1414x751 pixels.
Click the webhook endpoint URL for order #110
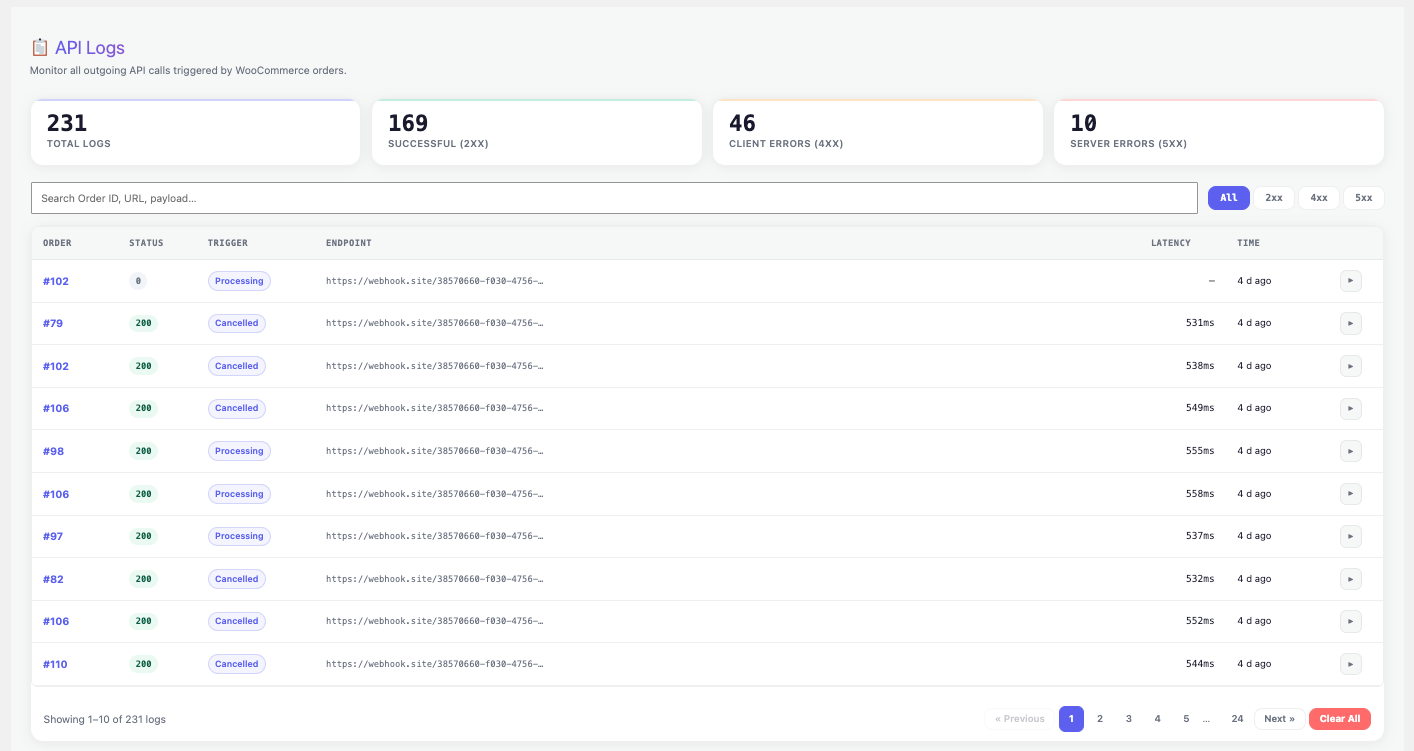tap(435, 664)
